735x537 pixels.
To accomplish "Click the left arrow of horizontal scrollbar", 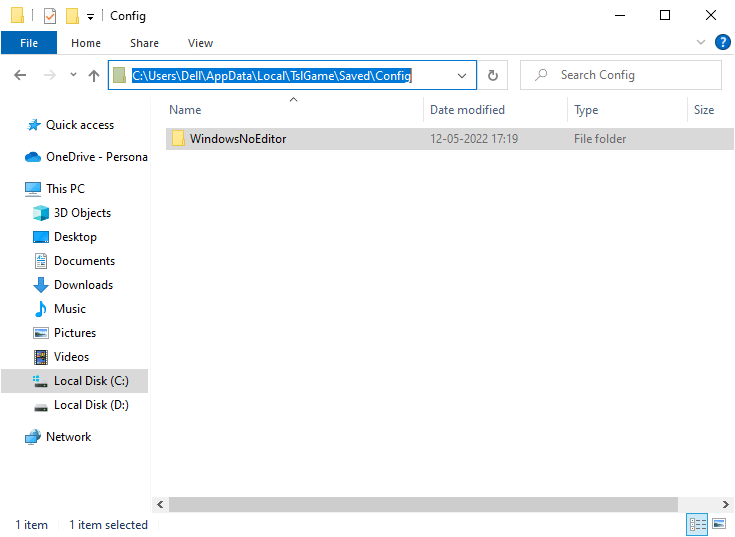I will click(x=160, y=504).
